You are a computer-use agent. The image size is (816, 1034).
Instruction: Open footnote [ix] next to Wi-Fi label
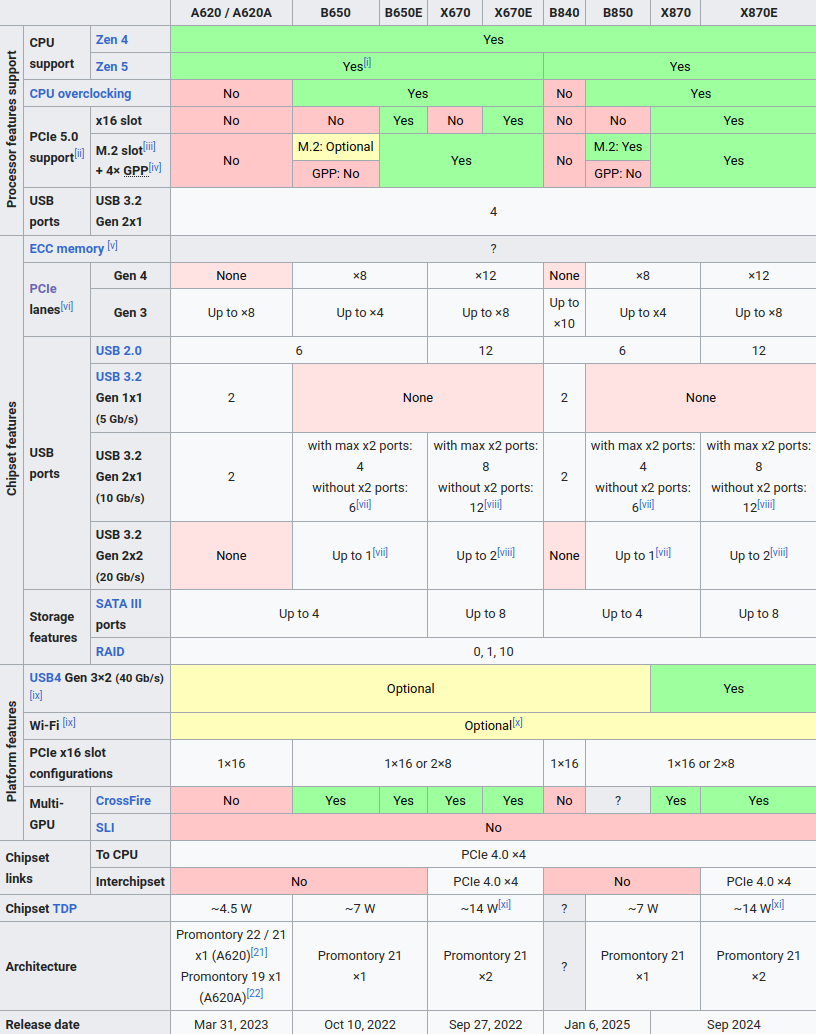tap(69, 722)
